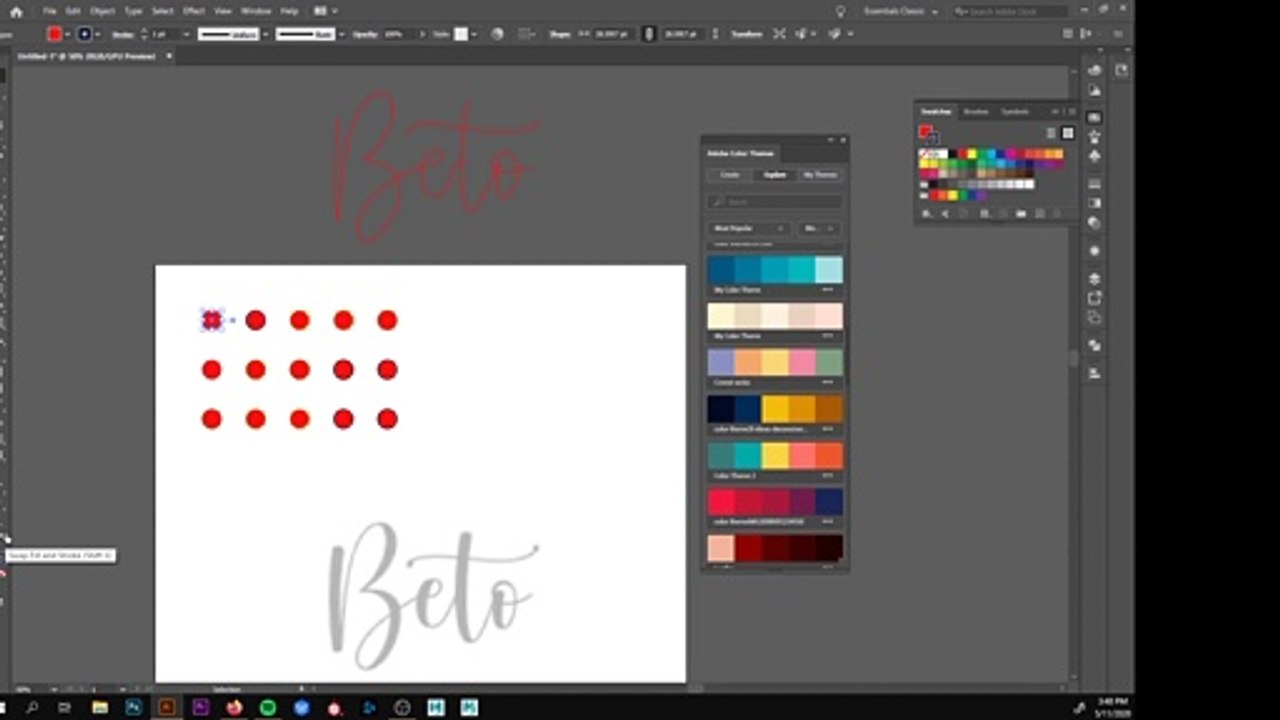
Task: Select the blue-teal My Color Theme swatches
Action: coord(775,270)
